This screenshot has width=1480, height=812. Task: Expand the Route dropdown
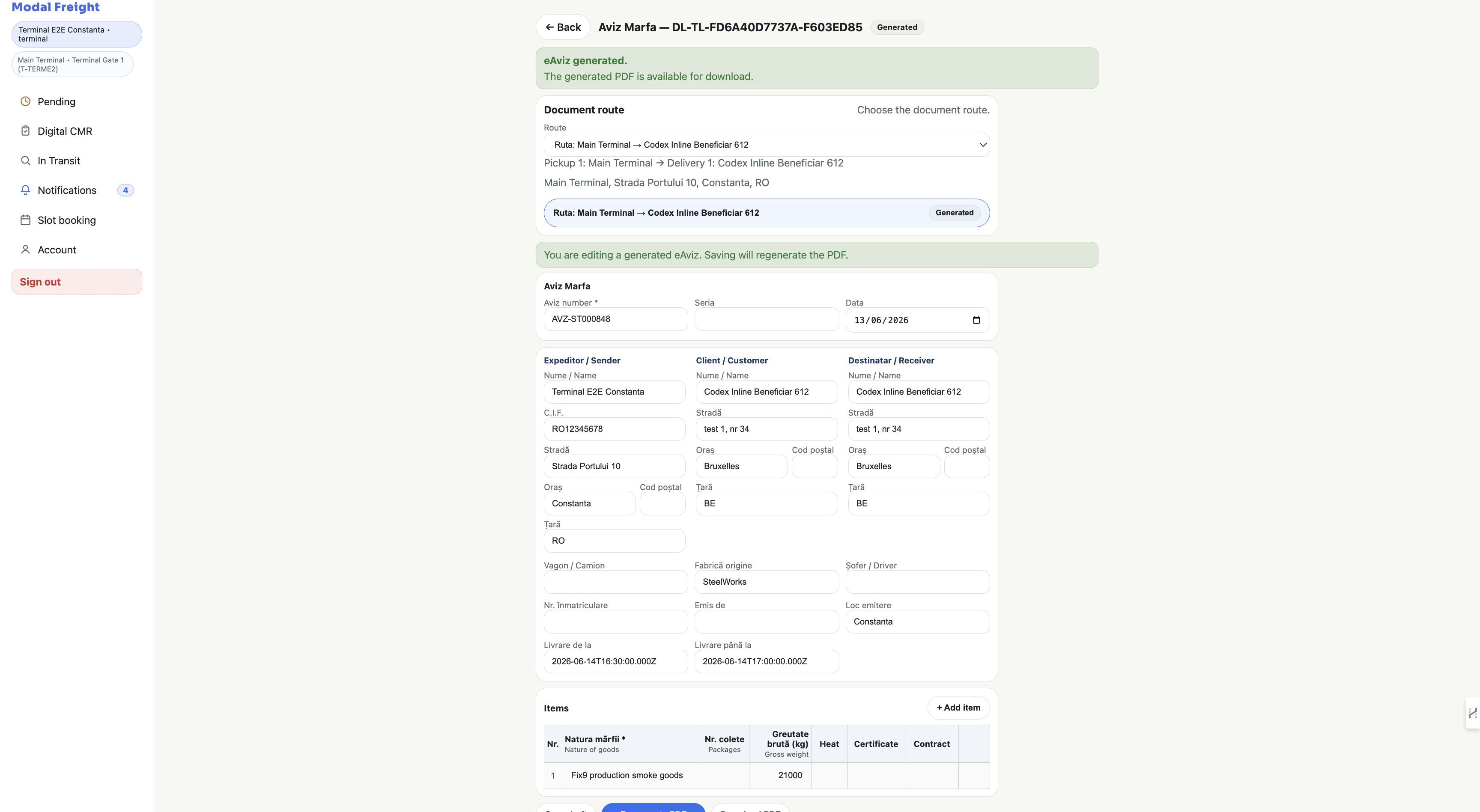(767, 145)
